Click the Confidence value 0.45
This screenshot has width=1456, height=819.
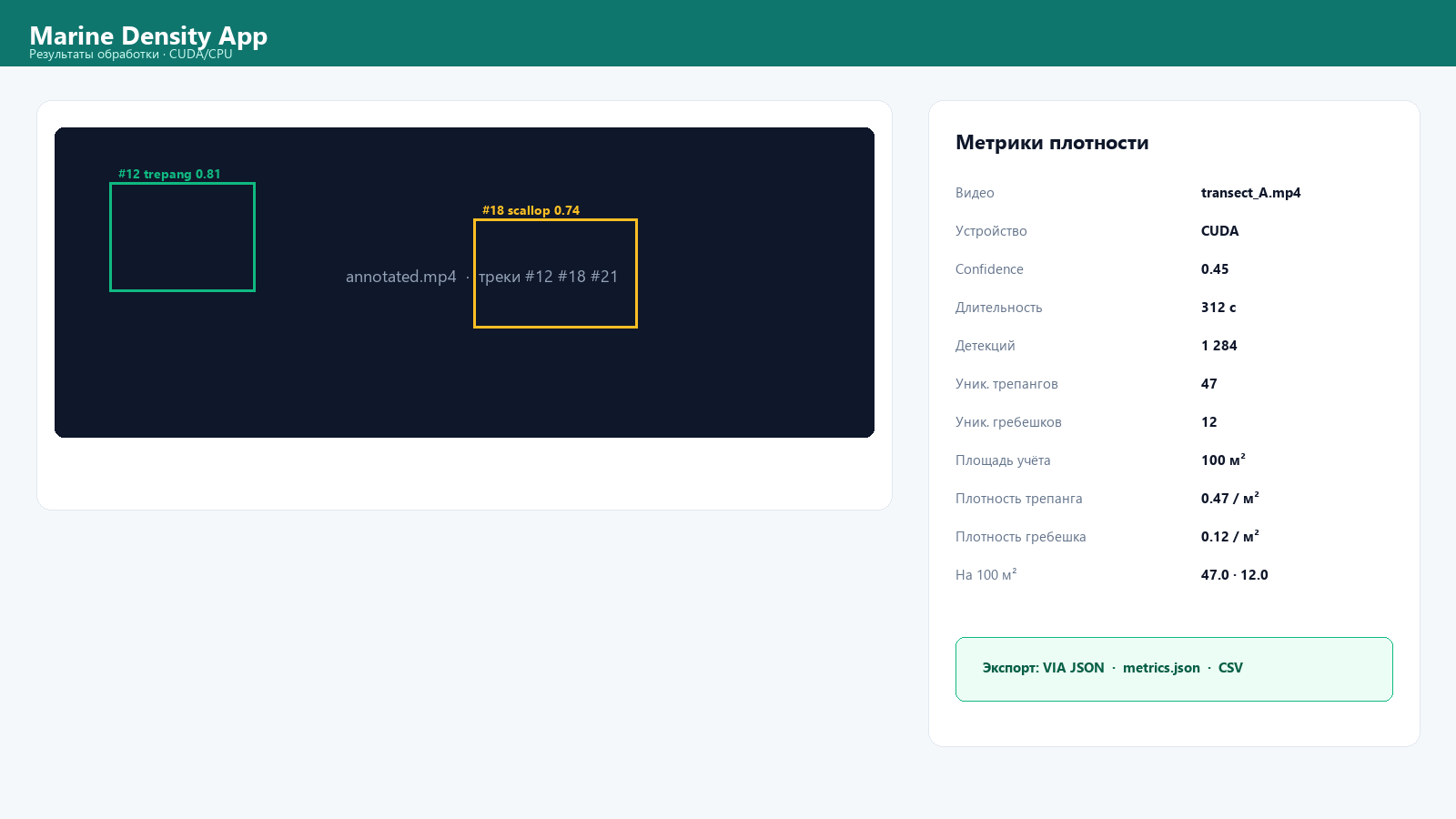point(1215,269)
